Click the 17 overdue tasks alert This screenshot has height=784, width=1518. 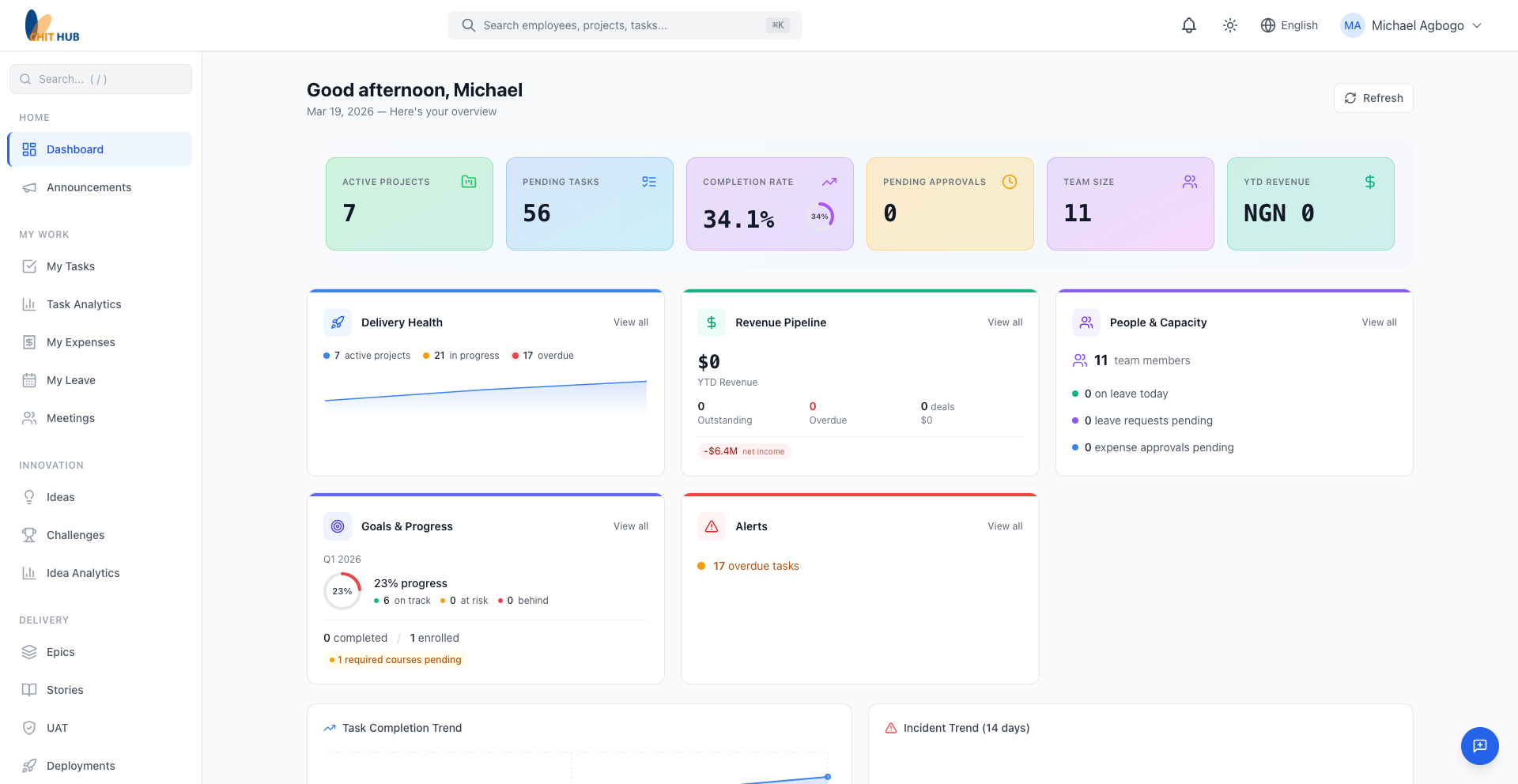(x=756, y=566)
